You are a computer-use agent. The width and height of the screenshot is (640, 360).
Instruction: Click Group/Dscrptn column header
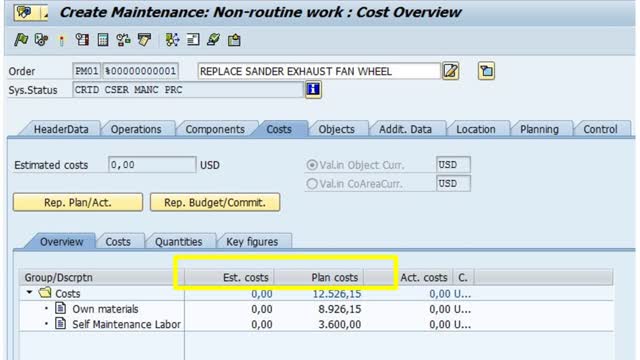point(102,278)
